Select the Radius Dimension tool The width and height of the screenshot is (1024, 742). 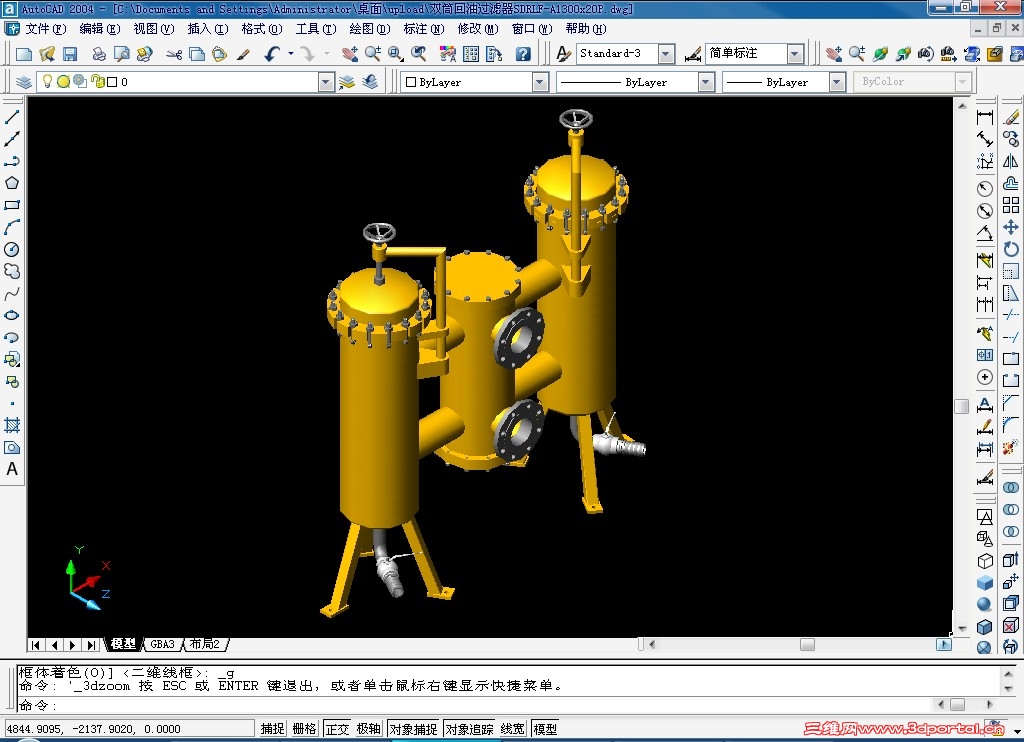tap(985, 189)
